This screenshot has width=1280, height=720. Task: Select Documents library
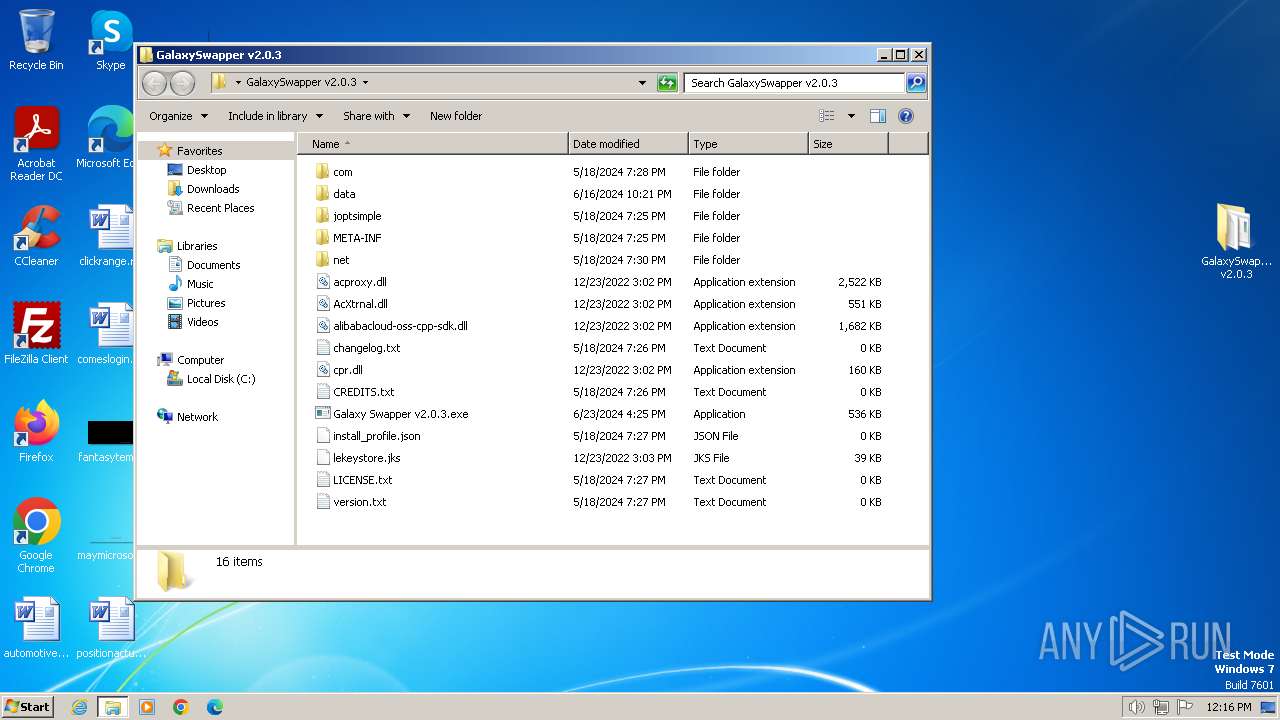point(213,265)
